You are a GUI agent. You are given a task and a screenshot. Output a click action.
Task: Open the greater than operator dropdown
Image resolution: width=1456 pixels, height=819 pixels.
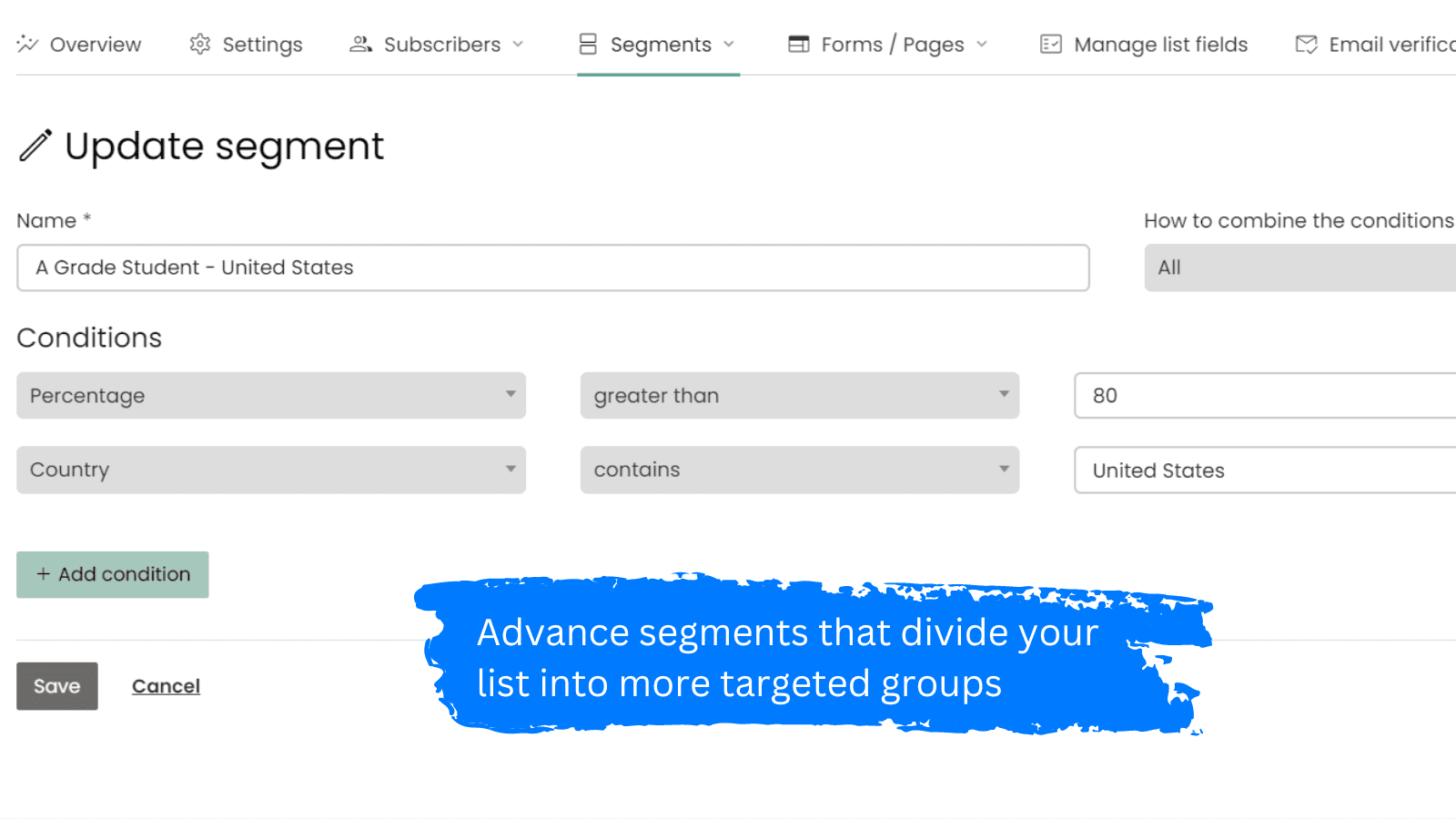(799, 395)
